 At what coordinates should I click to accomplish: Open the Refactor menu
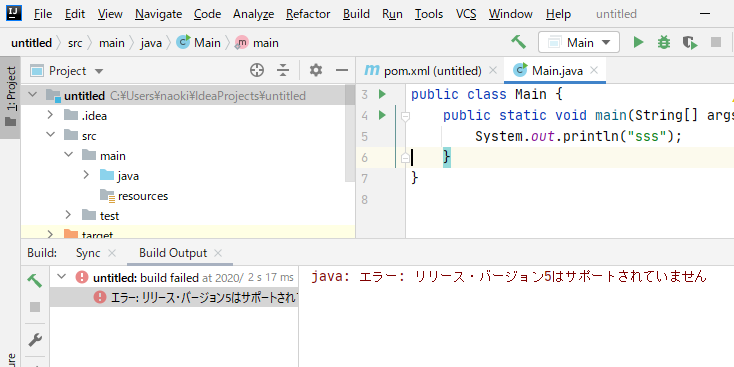click(308, 14)
